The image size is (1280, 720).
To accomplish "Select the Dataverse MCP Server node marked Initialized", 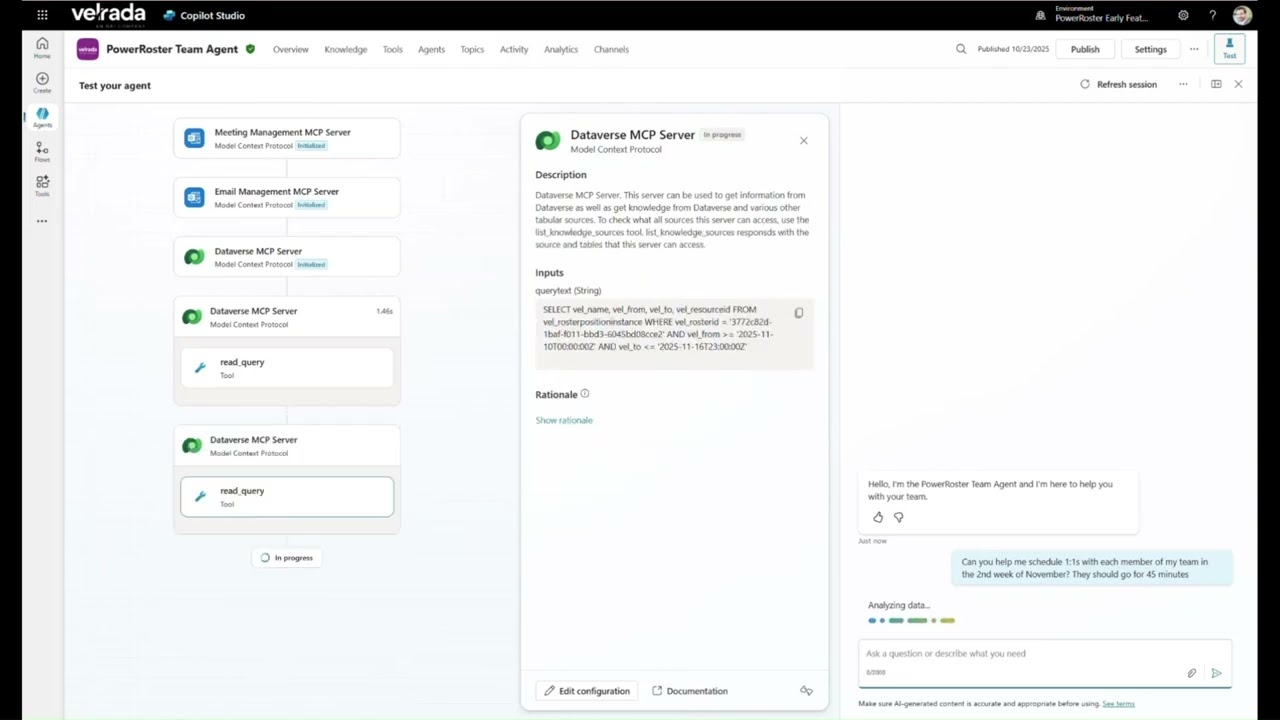I will point(287,257).
